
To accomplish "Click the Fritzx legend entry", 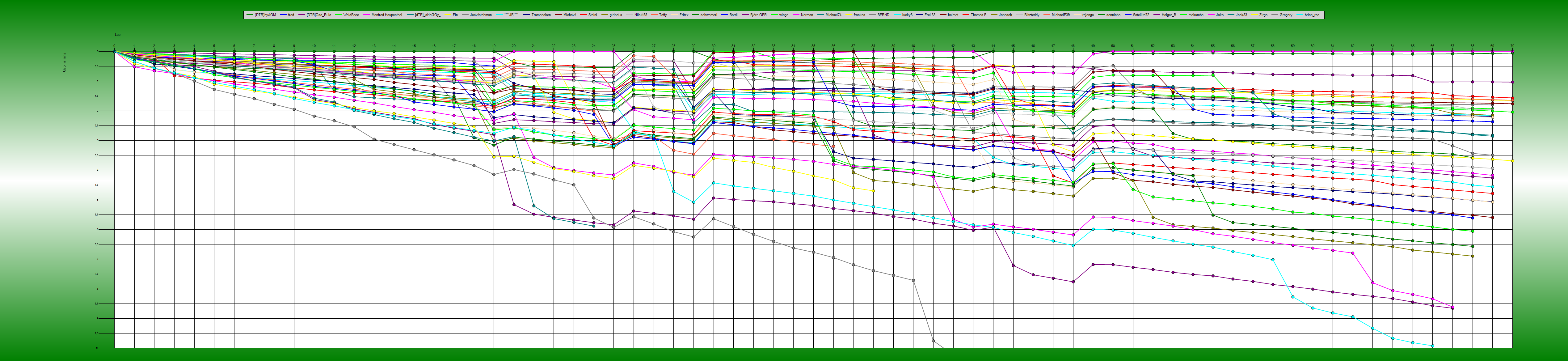I will point(684,15).
